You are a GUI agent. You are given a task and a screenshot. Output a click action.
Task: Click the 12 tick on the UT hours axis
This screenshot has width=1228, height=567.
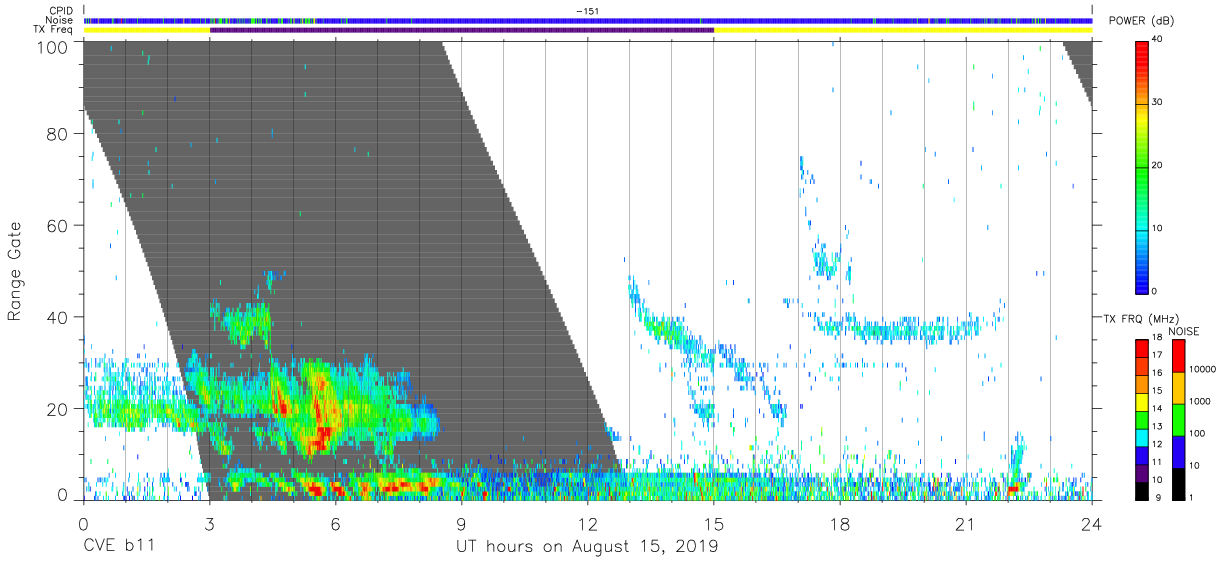(x=587, y=523)
